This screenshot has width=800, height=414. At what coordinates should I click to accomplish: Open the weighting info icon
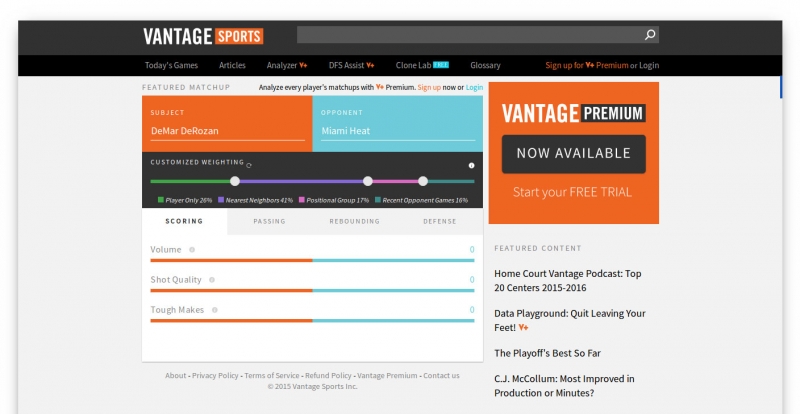pos(471,165)
